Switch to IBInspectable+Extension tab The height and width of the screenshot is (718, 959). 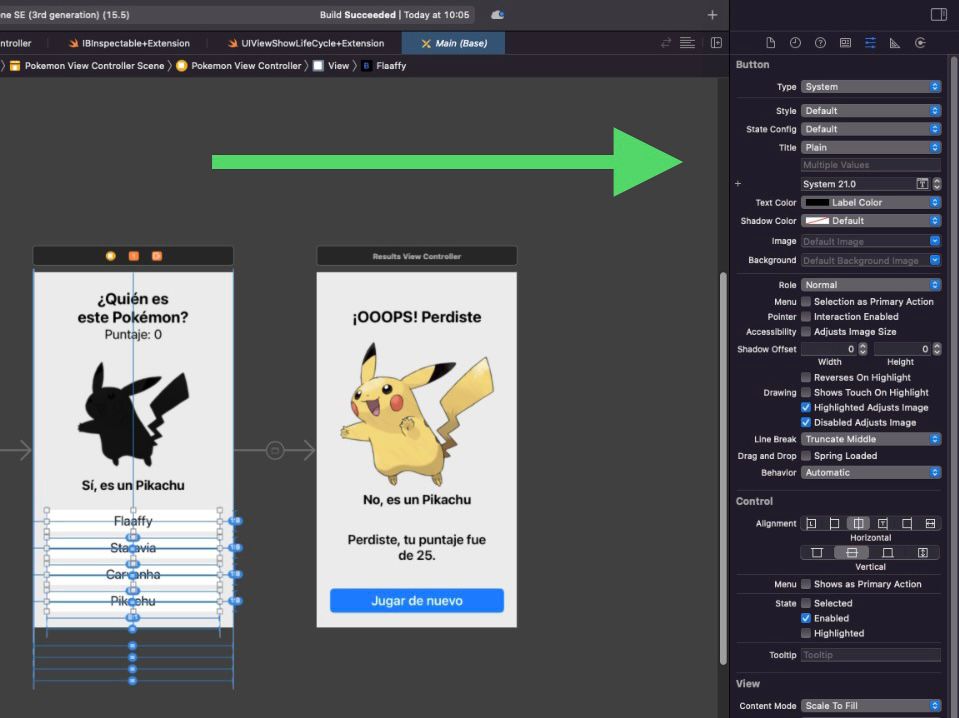click(129, 43)
